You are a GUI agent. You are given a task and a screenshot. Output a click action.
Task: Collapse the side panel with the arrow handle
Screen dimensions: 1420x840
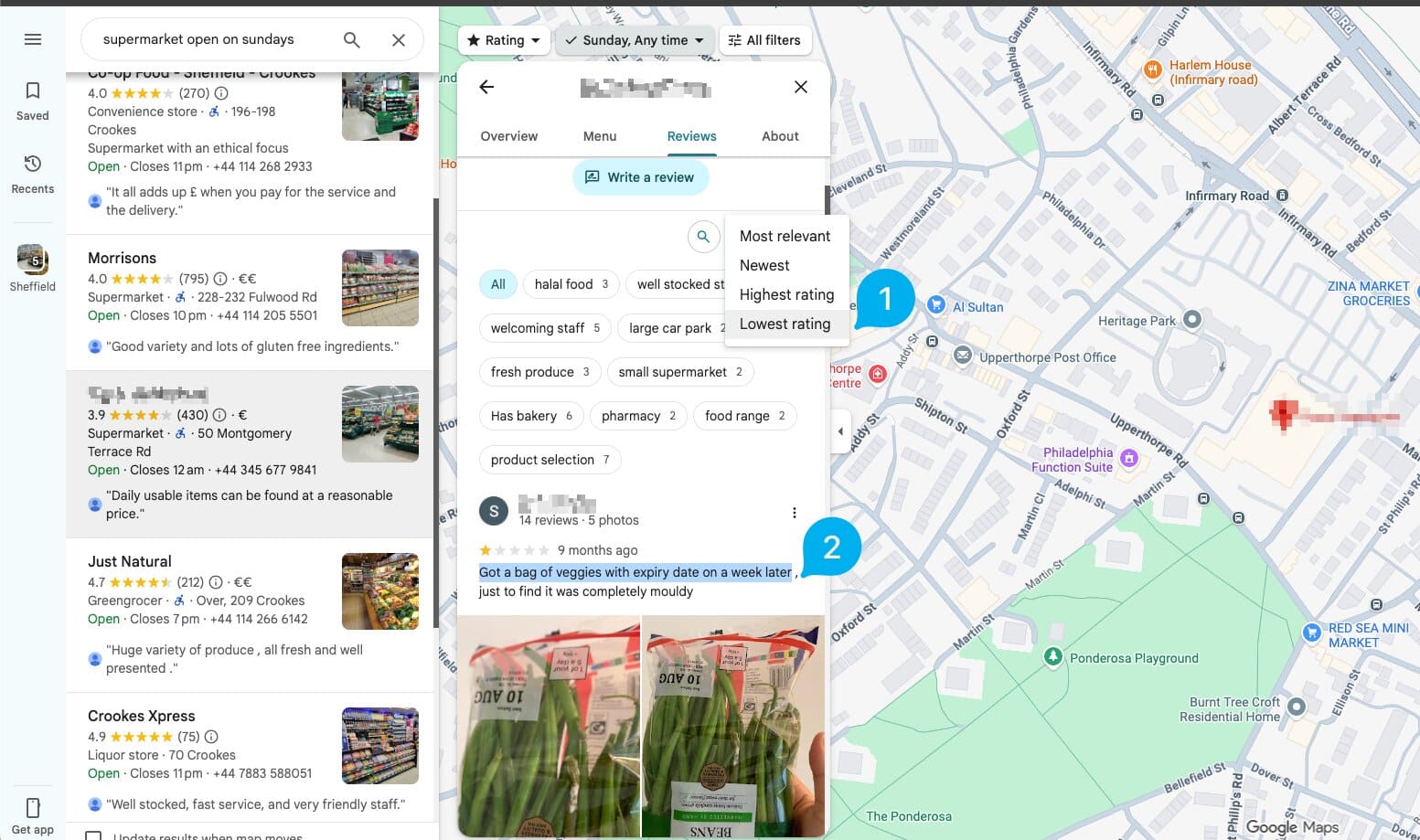pyautogui.click(x=840, y=431)
